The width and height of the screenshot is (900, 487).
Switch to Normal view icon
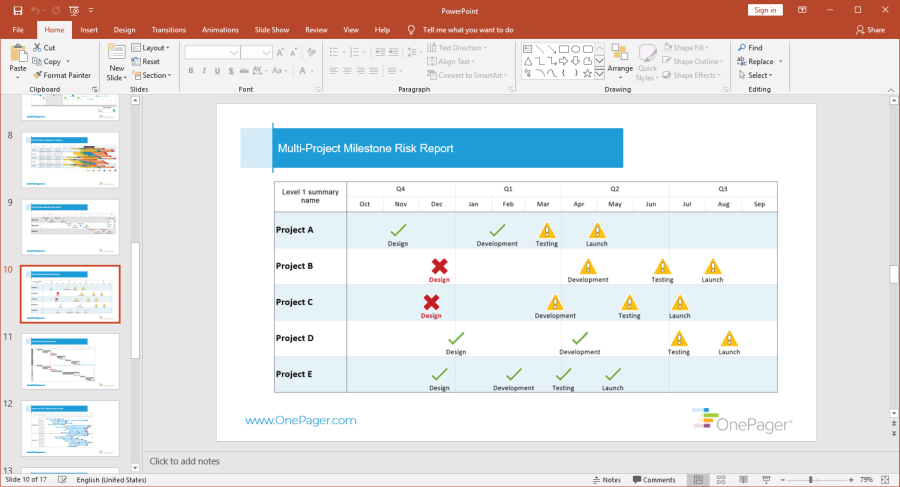[699, 480]
